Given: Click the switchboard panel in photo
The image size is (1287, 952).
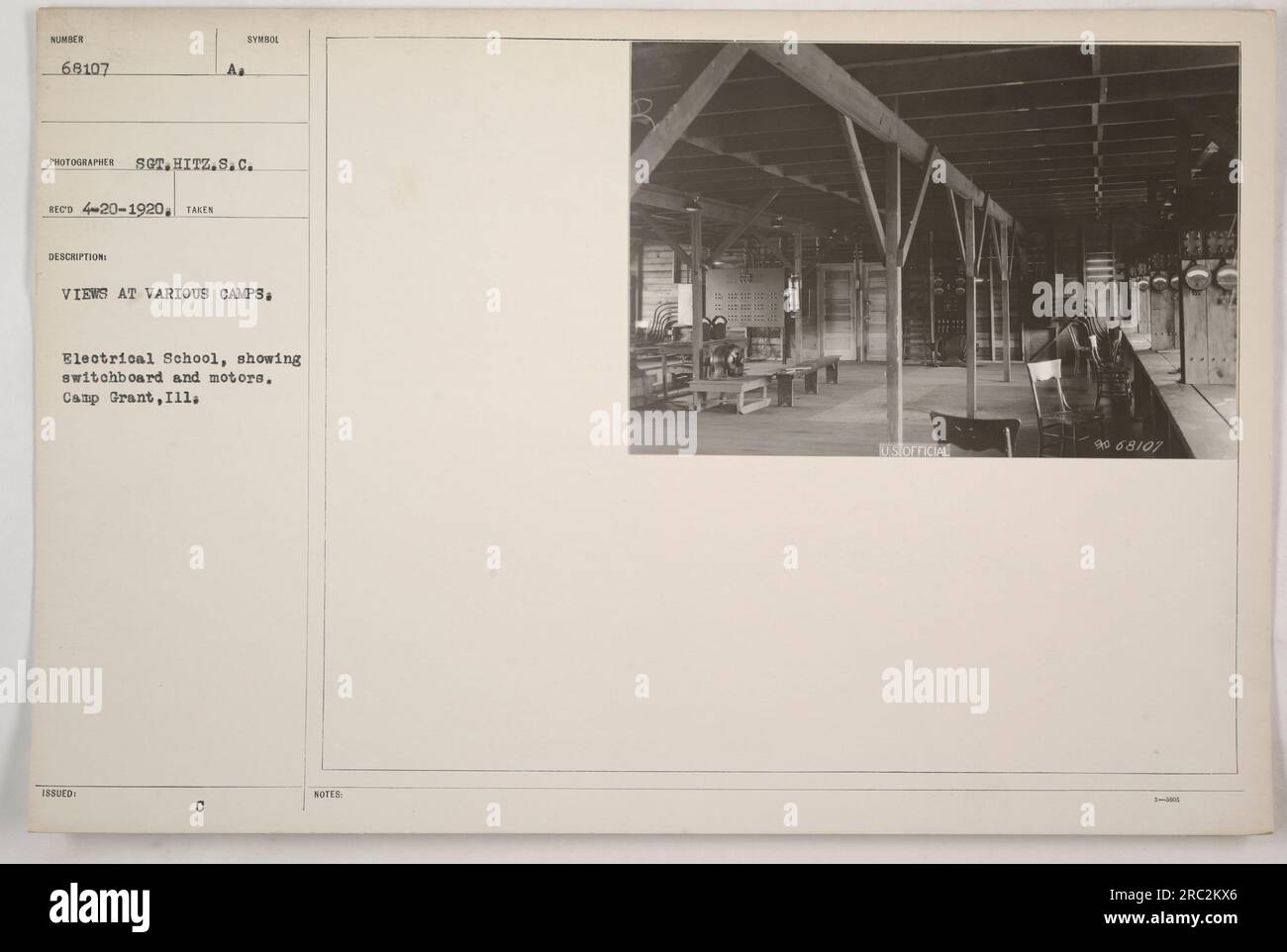Looking at the screenshot, I should (745, 307).
